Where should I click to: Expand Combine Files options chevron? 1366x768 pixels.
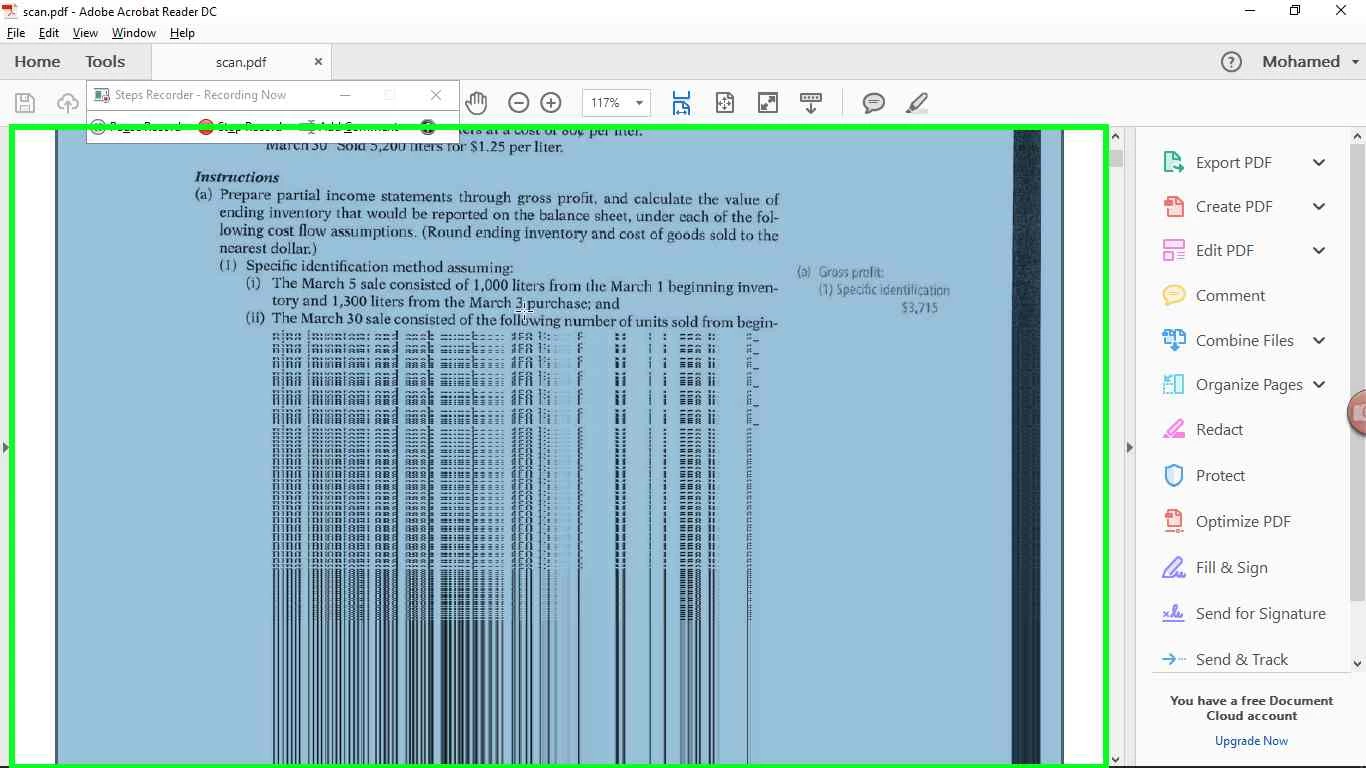(1319, 340)
